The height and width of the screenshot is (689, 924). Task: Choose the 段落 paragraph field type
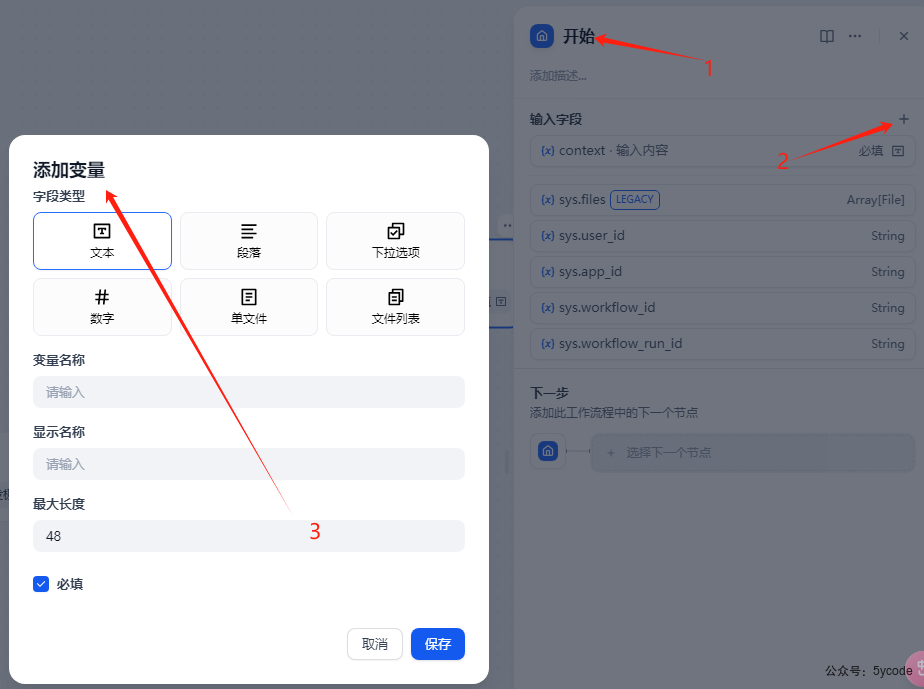click(249, 241)
